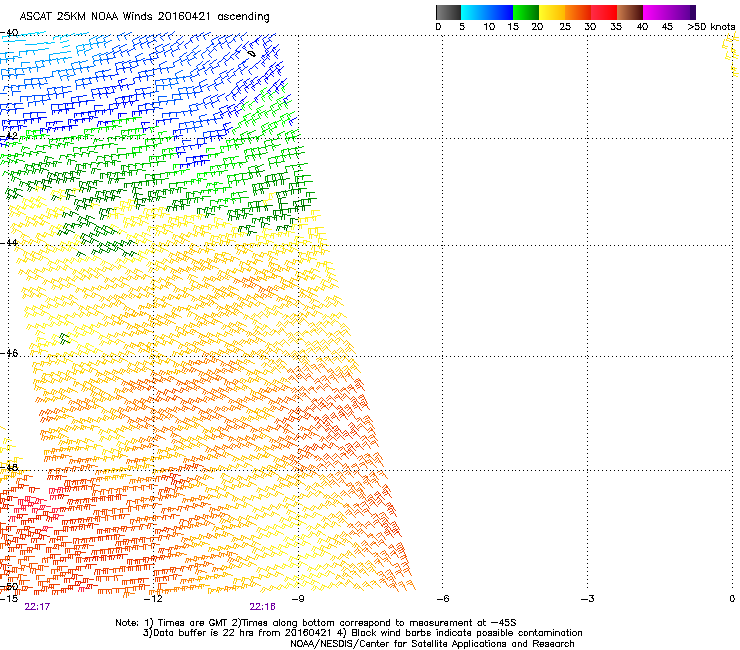This screenshot has height=650, width=740.
Task: Click the cyan-blue 5-15 knots color segment
Action: click(x=487, y=12)
